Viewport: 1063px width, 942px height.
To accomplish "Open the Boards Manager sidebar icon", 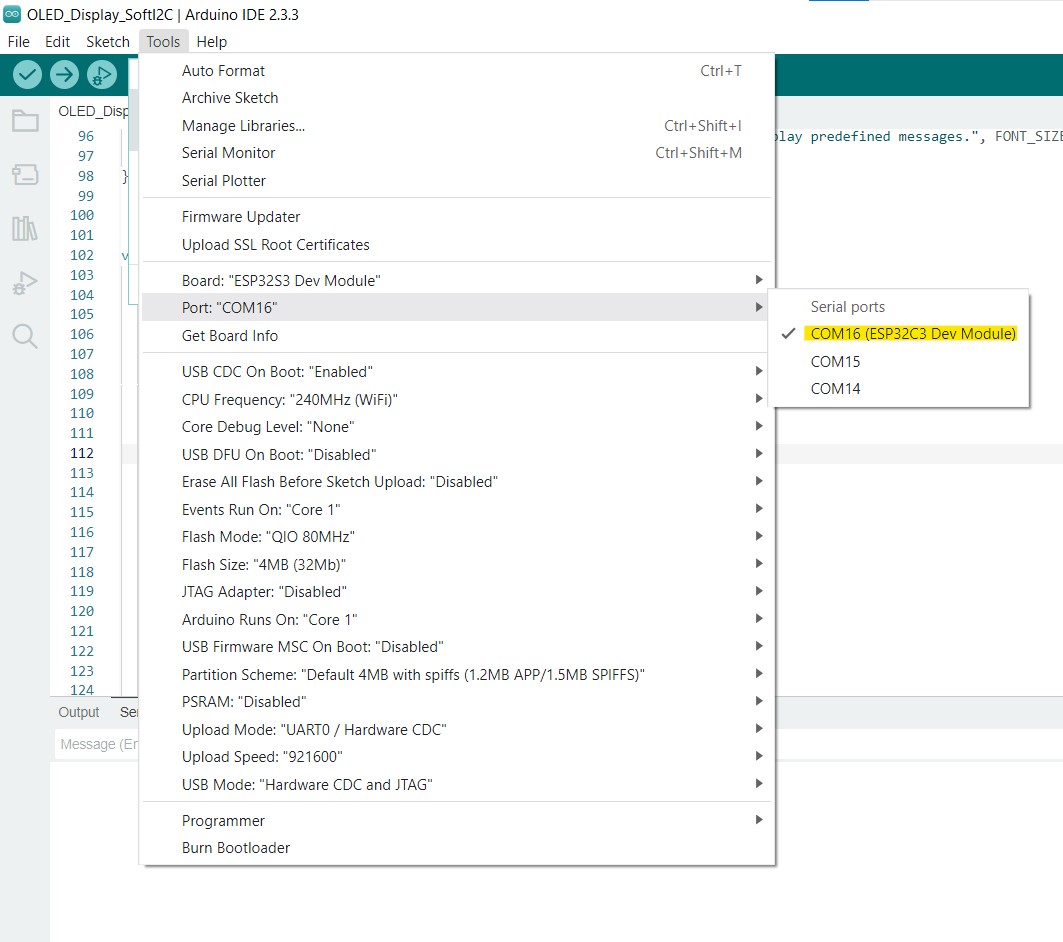I will tap(25, 174).
